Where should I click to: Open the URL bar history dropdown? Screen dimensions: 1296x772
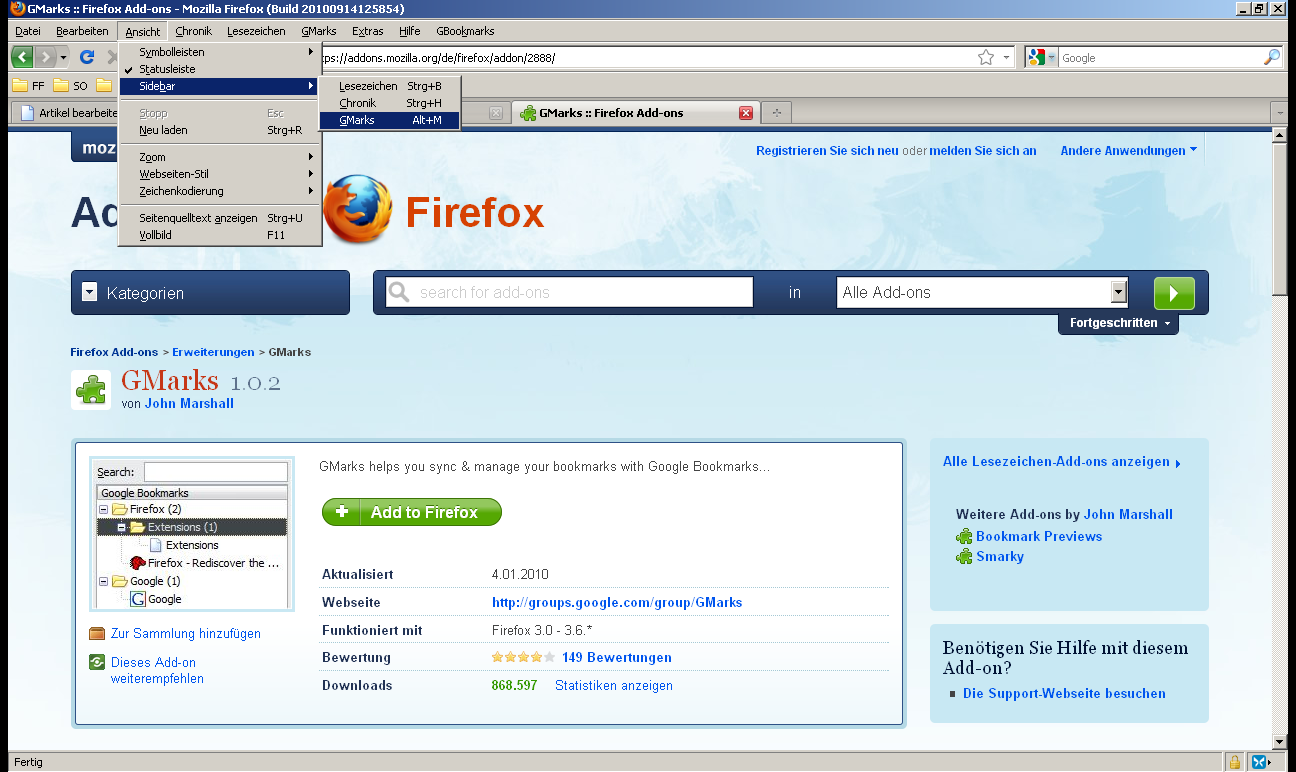[x=1007, y=58]
